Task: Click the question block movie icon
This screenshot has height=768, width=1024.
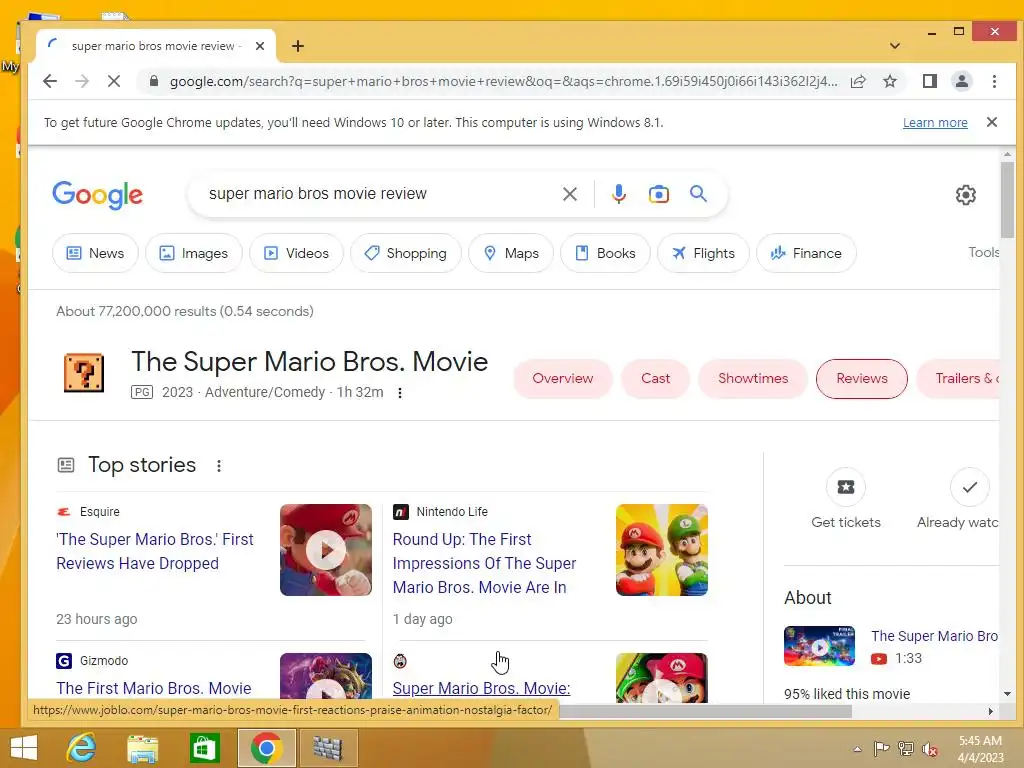Action: 84,372
